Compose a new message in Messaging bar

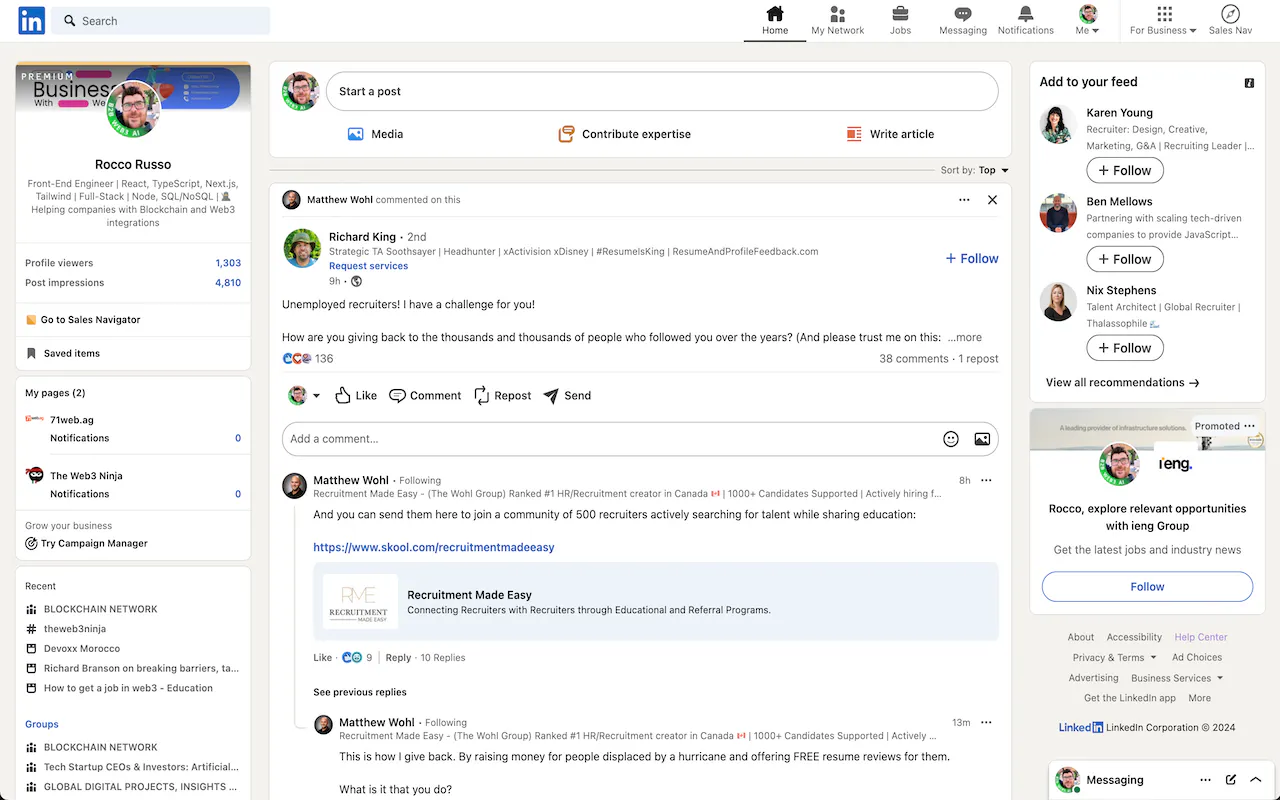click(x=1231, y=780)
